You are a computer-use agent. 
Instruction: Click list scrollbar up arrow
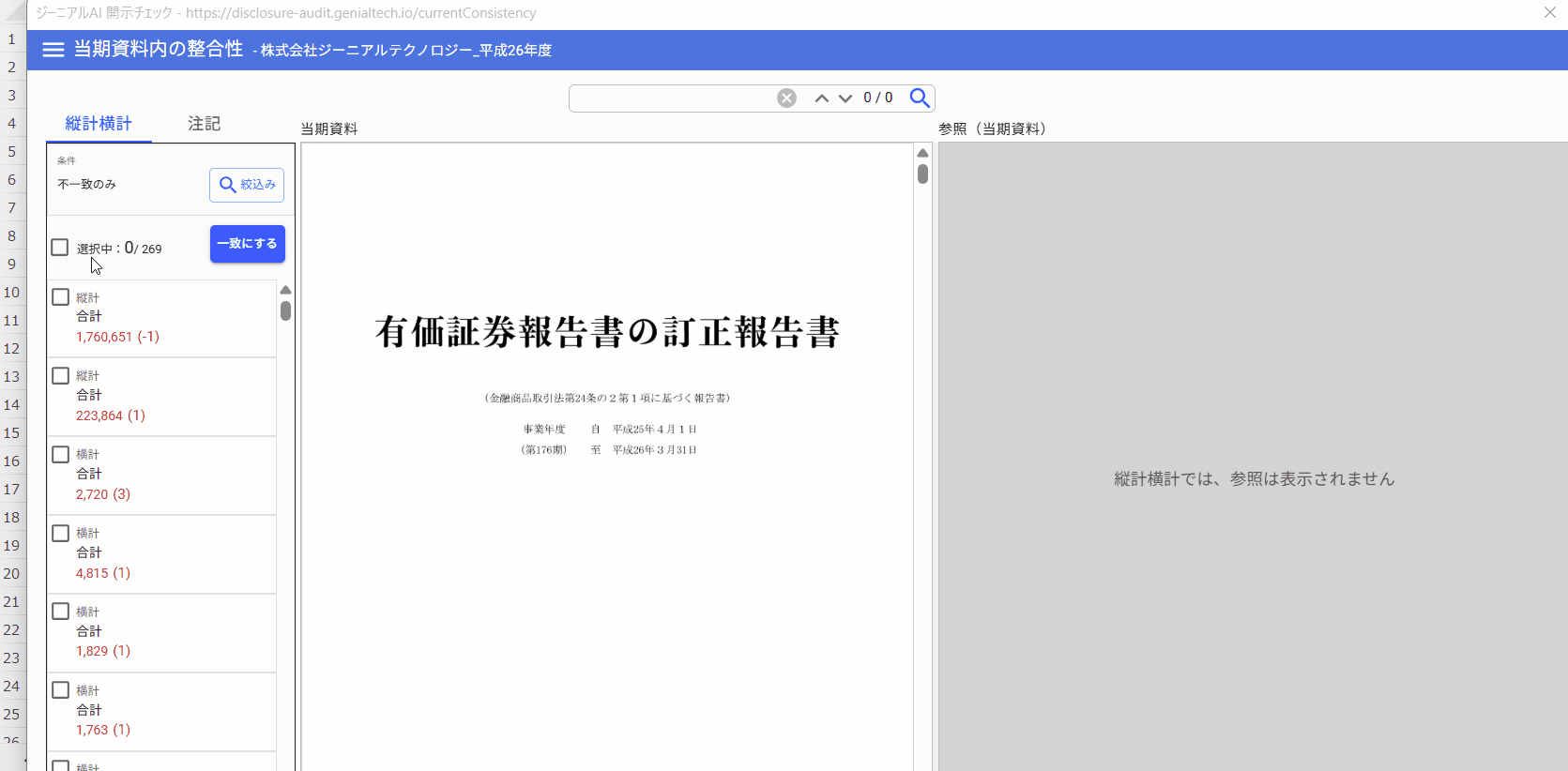pyautogui.click(x=286, y=290)
